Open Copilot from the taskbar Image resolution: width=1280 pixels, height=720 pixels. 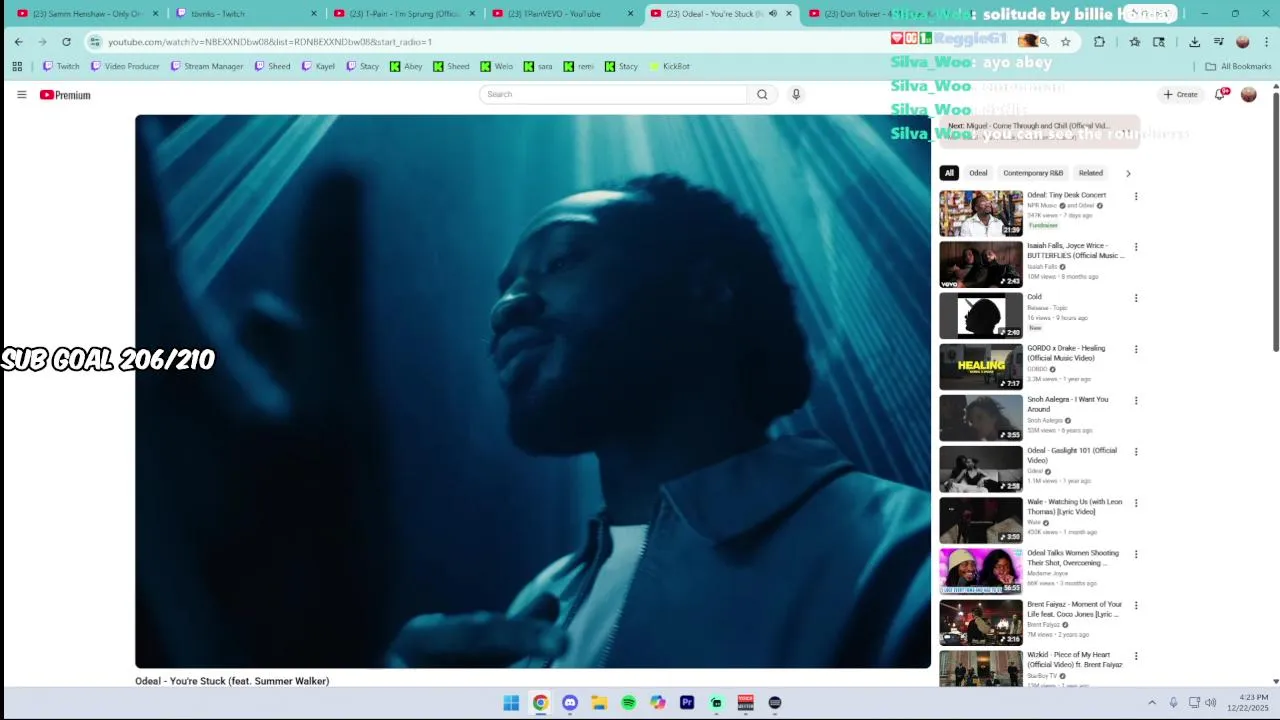657,703
